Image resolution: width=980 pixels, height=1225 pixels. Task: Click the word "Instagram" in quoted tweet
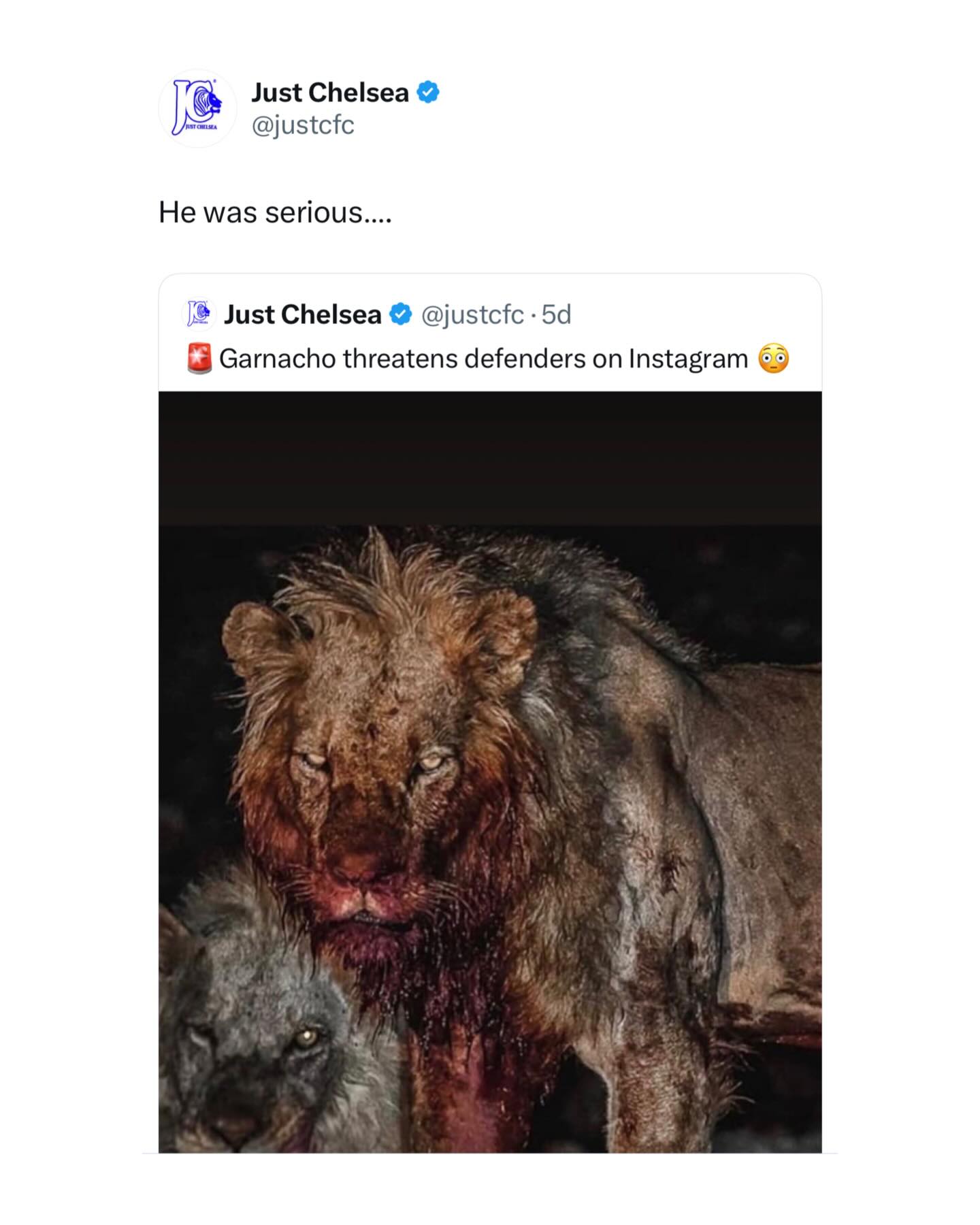point(688,359)
